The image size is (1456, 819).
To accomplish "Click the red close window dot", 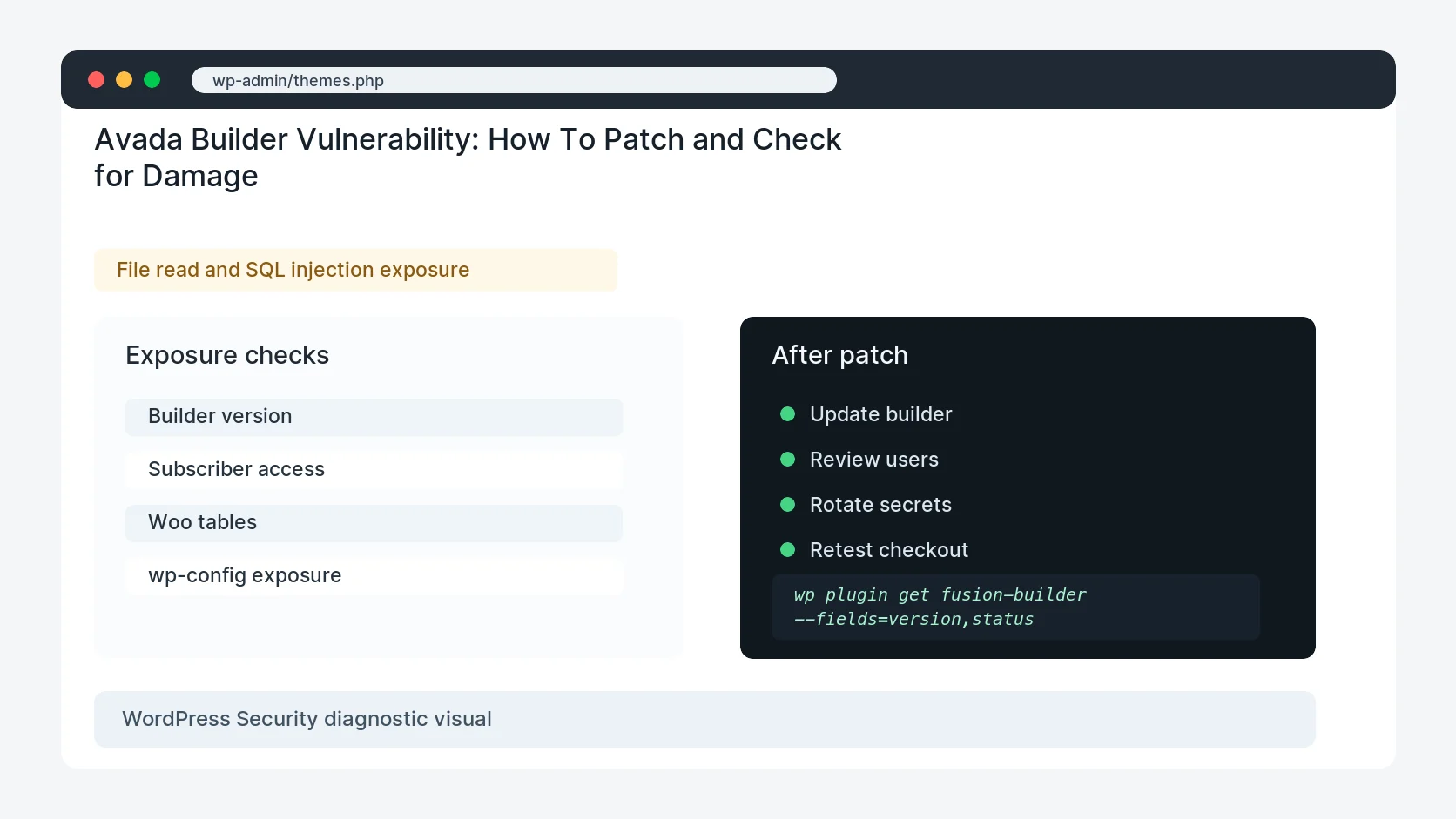I will coord(97,80).
